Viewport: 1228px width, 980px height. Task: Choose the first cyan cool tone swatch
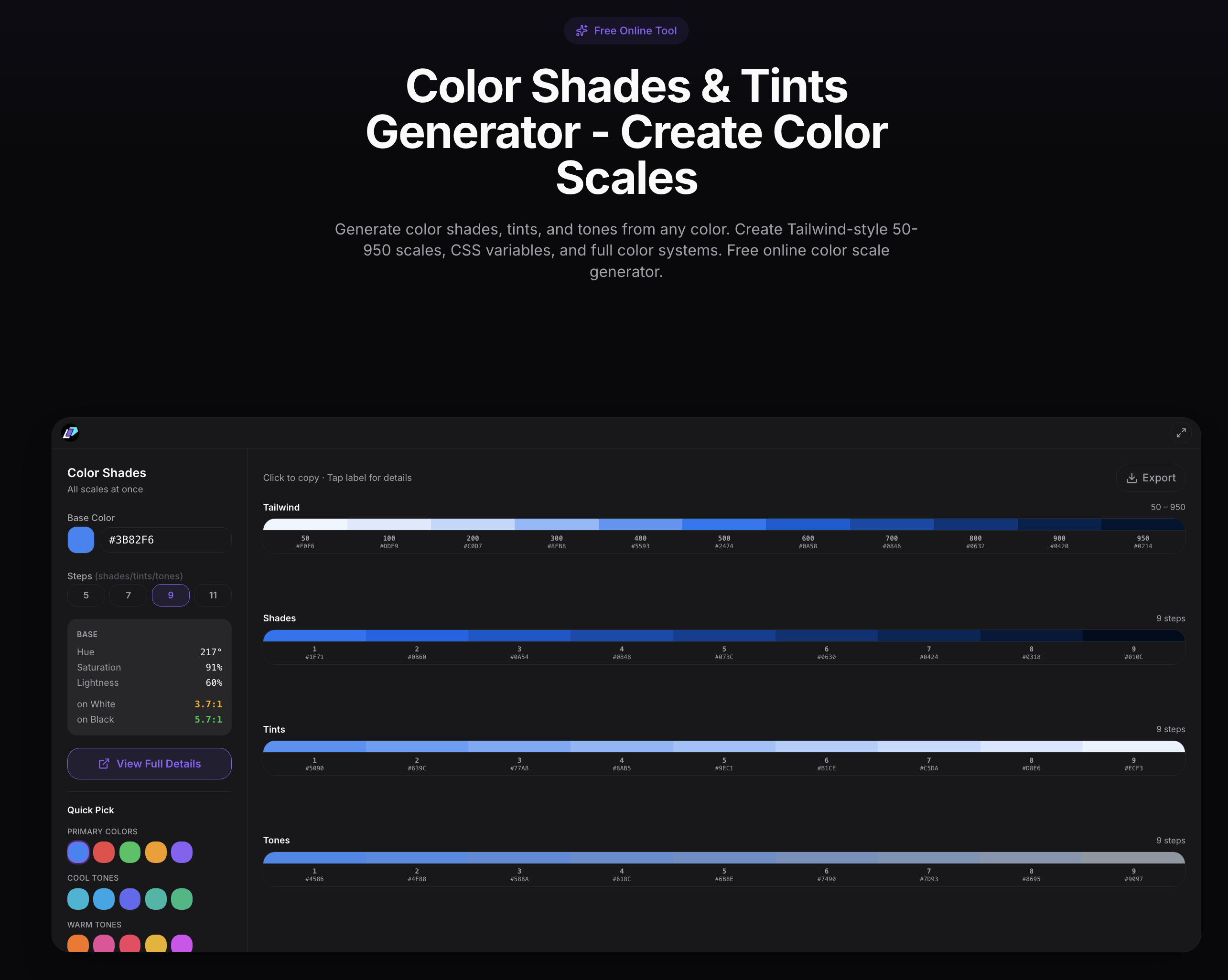[x=78, y=899]
